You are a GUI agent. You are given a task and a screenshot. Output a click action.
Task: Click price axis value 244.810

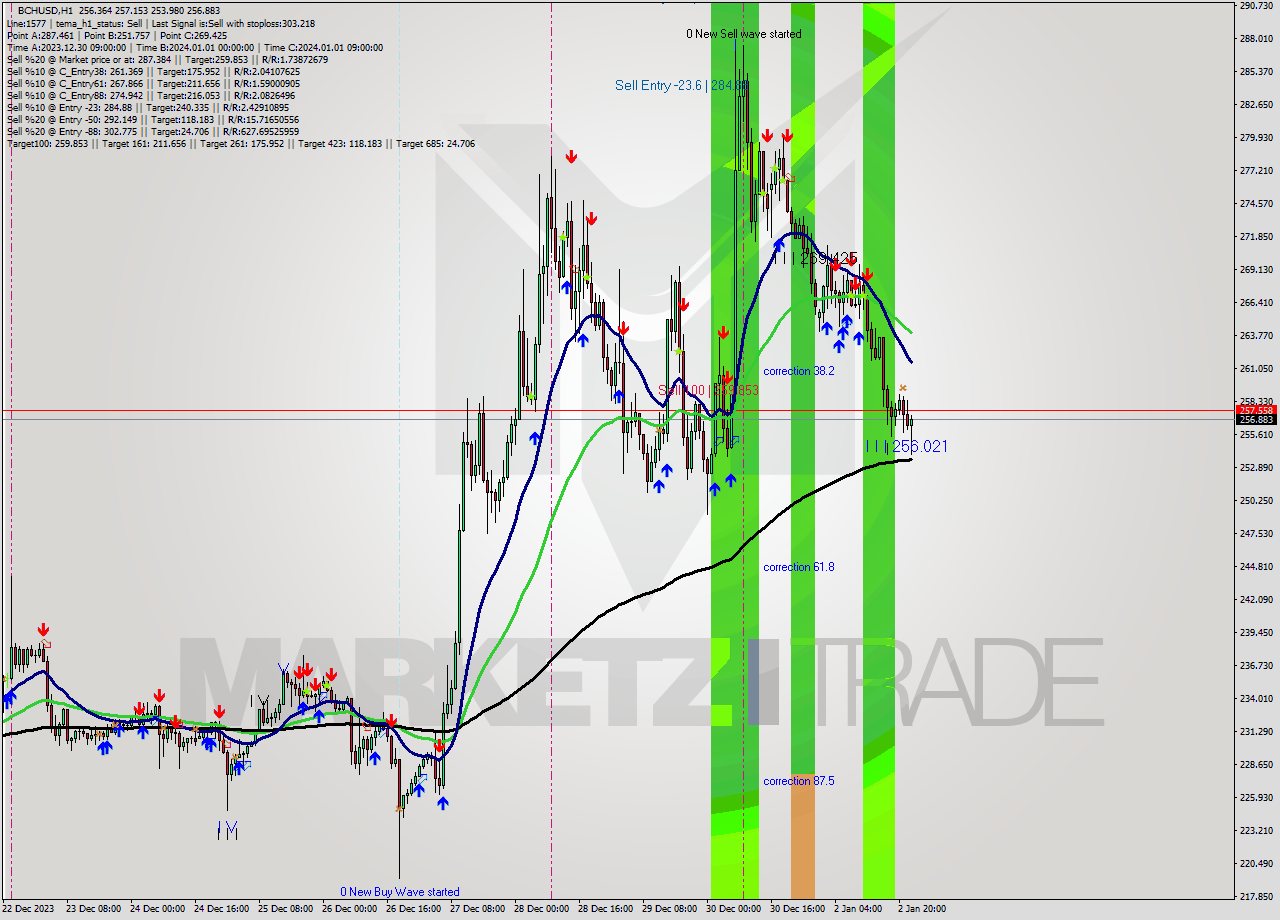[x=1255, y=566]
